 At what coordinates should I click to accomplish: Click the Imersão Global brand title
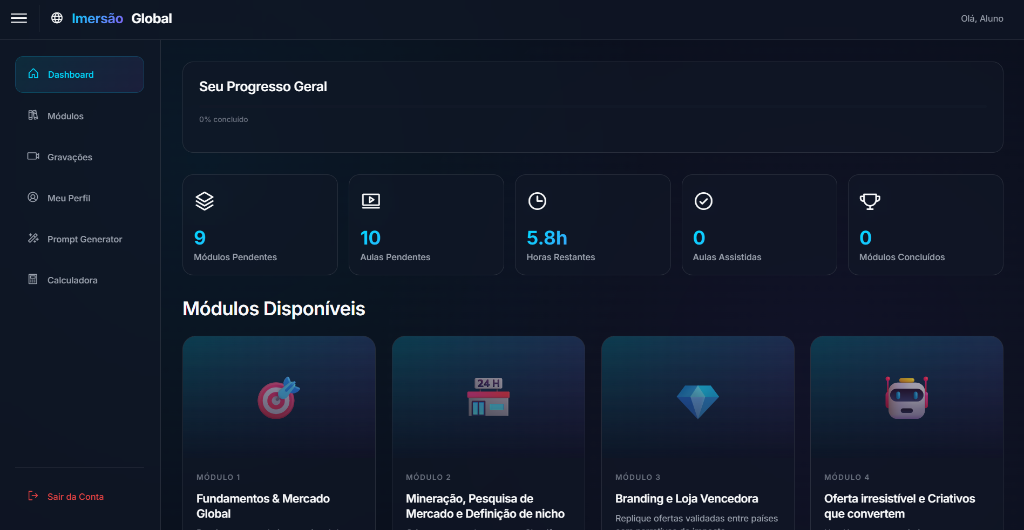point(122,18)
